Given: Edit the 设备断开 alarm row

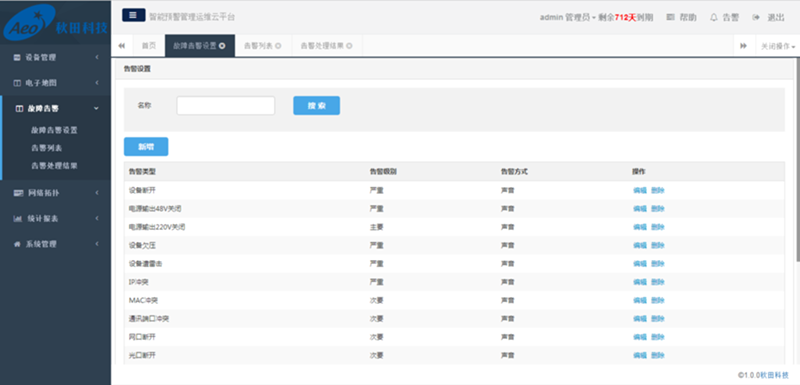Looking at the screenshot, I should click(x=640, y=190).
